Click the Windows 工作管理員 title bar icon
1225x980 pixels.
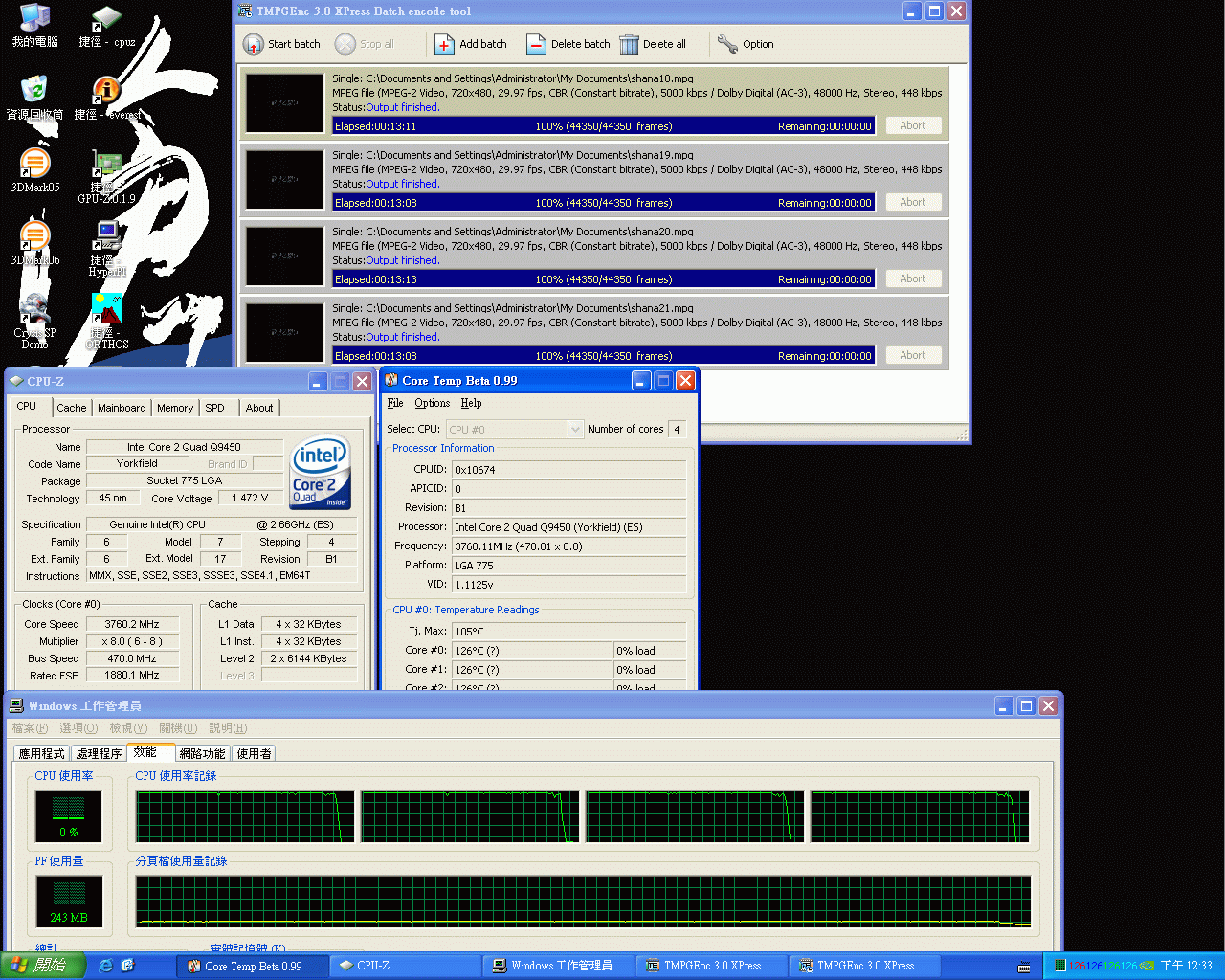(16, 705)
